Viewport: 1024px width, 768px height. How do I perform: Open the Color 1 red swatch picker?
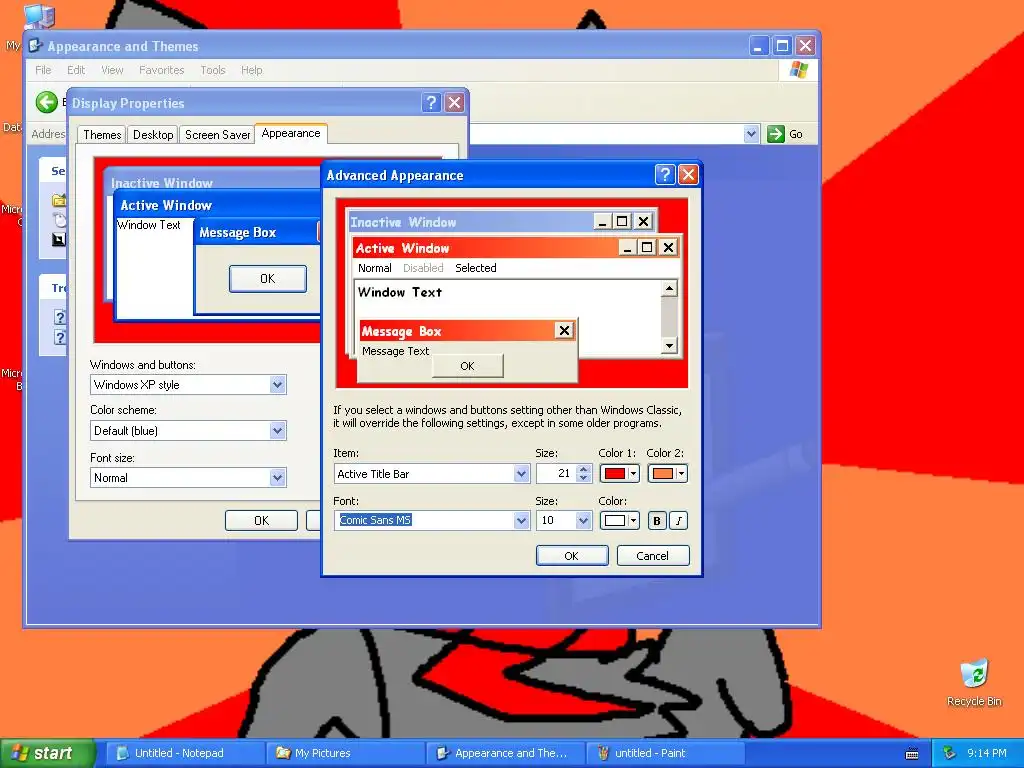coord(619,473)
